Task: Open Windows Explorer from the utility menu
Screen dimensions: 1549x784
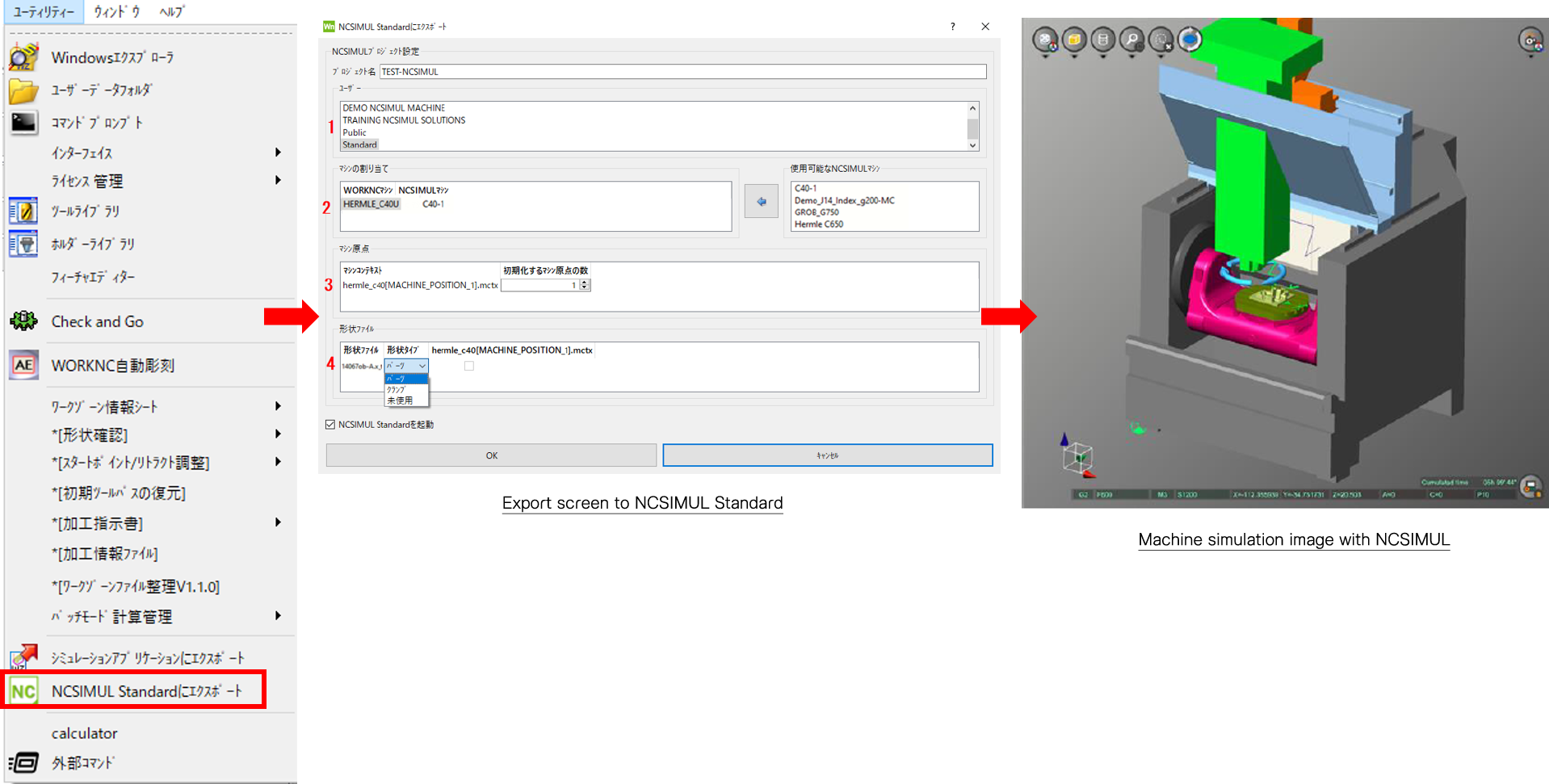Action: [112, 57]
